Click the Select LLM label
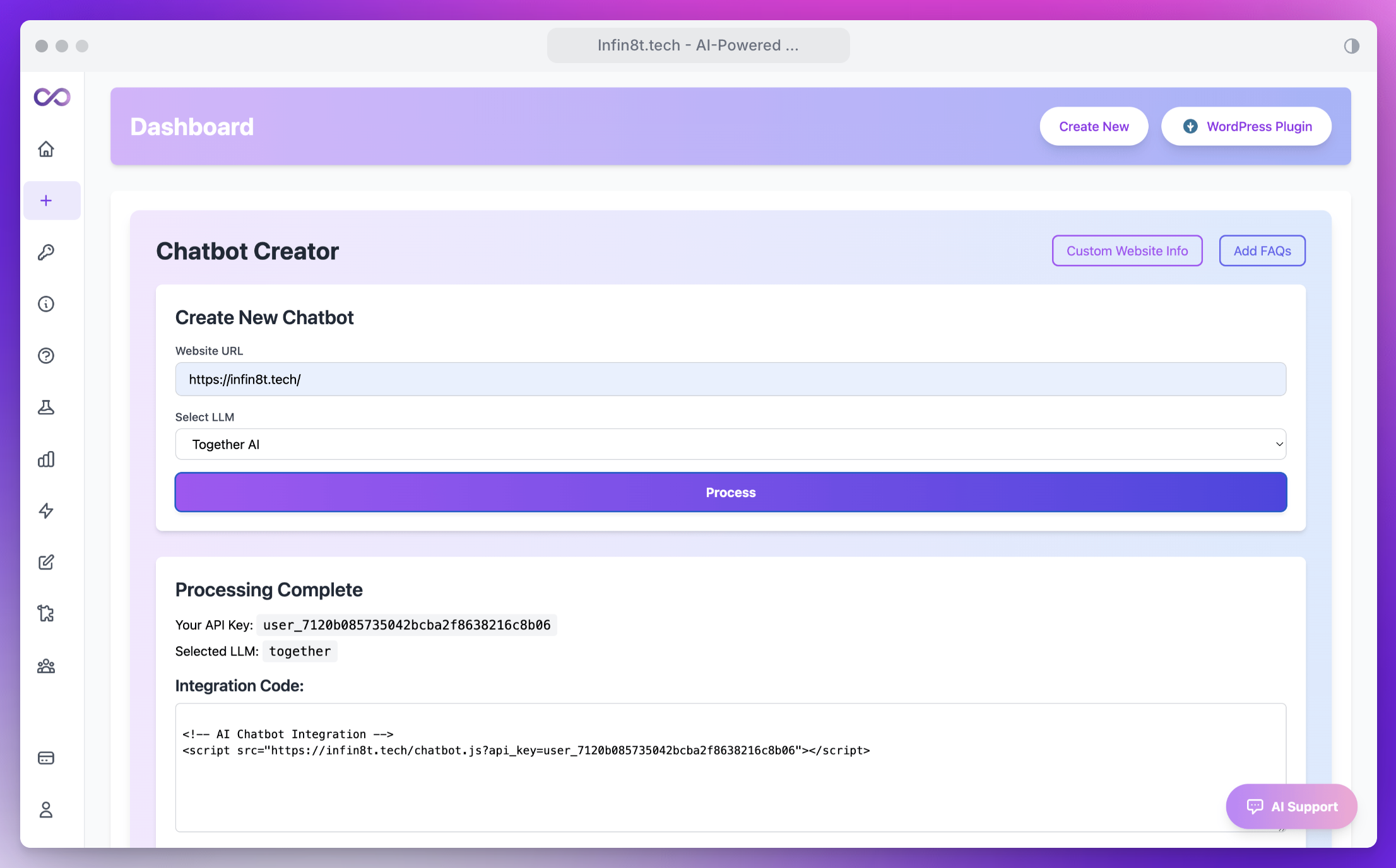This screenshot has width=1396, height=868. 204,417
